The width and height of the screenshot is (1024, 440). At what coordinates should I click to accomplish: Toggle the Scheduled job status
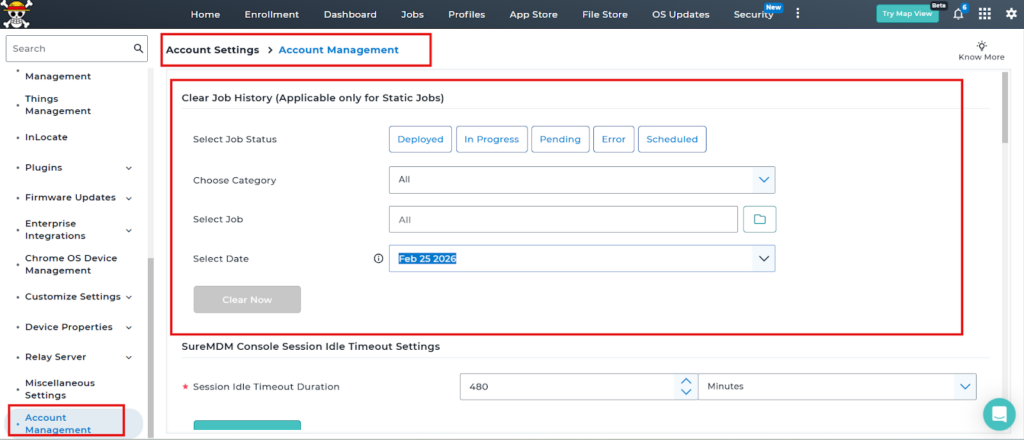(672, 139)
